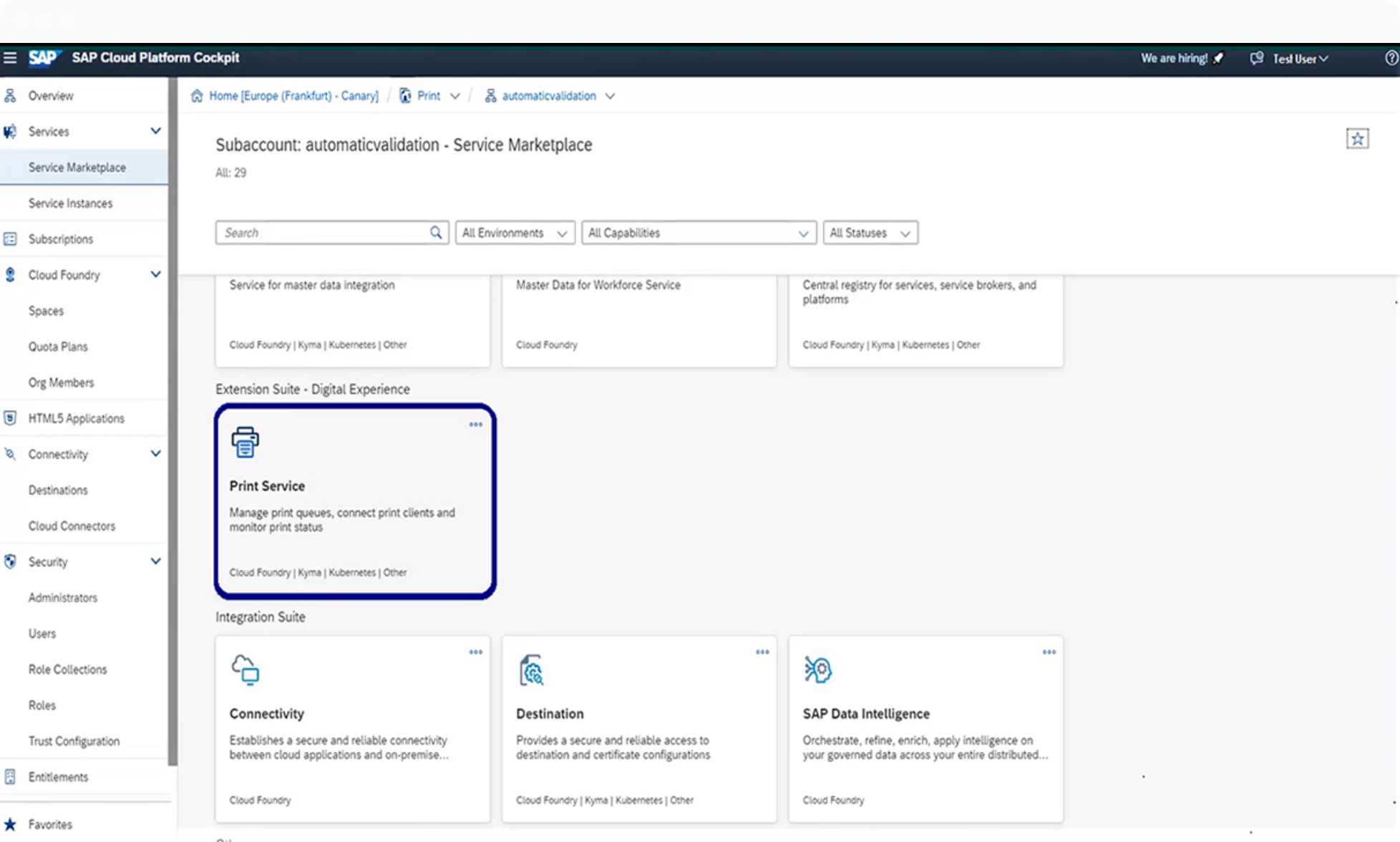Click the Home Europe Frankfurt breadcrumb link
The height and width of the screenshot is (842, 1400).
tap(293, 96)
